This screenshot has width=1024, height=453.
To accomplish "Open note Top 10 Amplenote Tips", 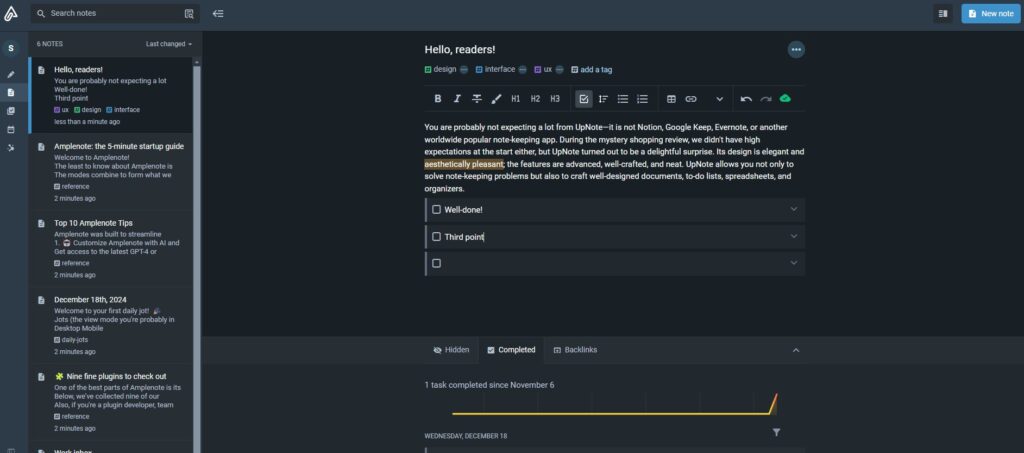I will (110, 249).
